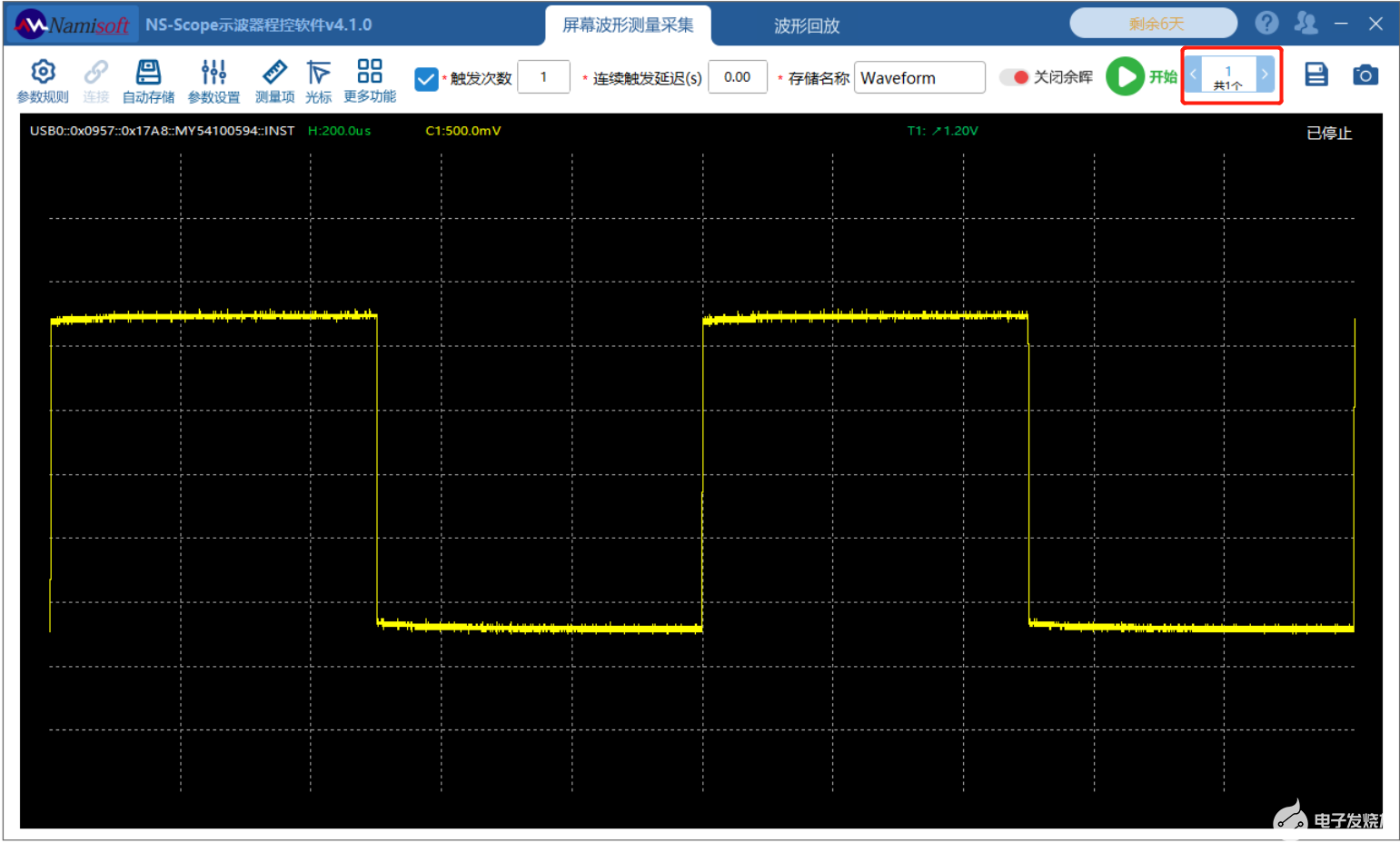Viewport: 1400px width, 843px height.
Task: Toggle the 触发次数 checkbox
Action: click(x=426, y=79)
